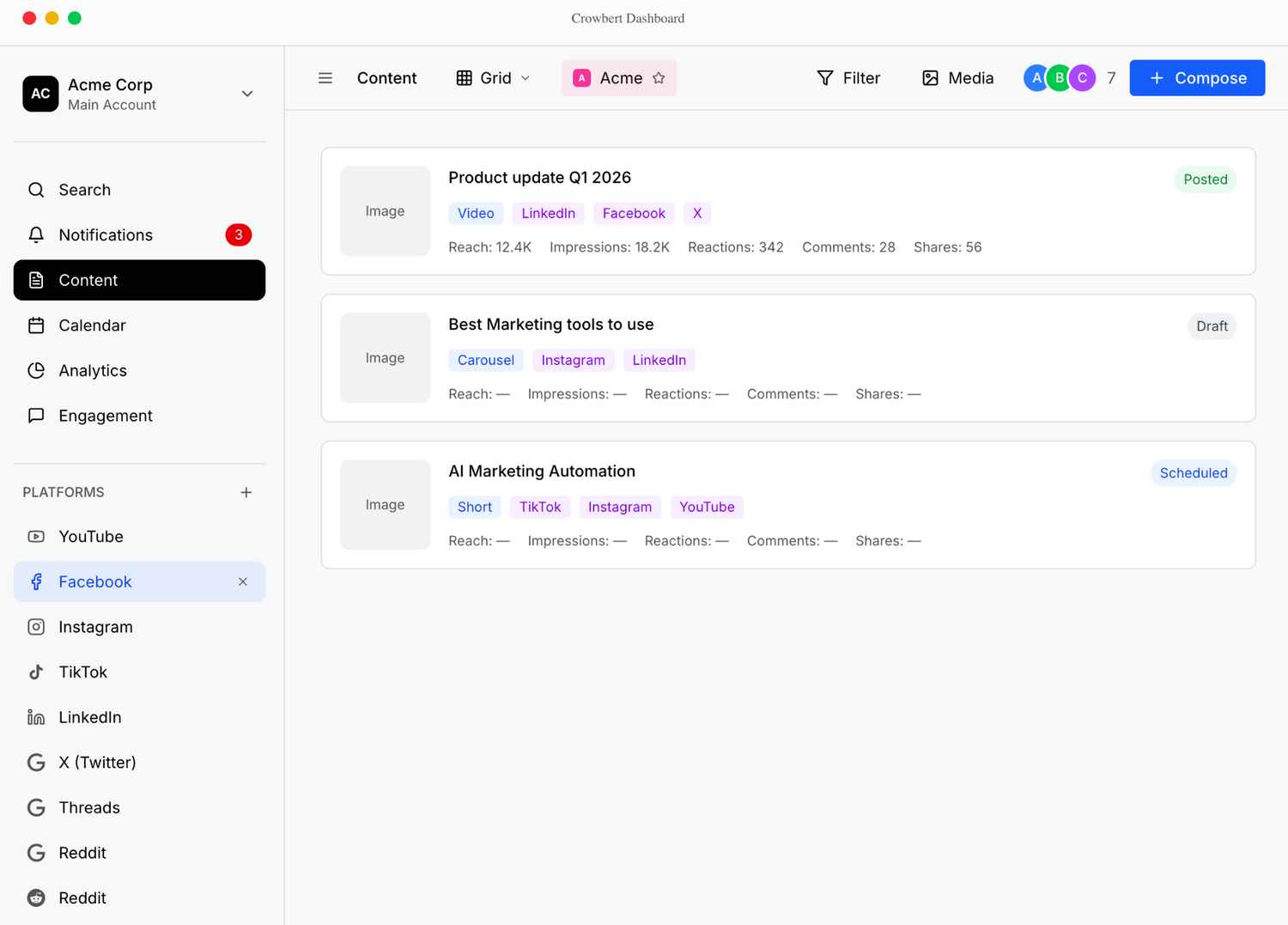Open the Filter options

tap(848, 78)
